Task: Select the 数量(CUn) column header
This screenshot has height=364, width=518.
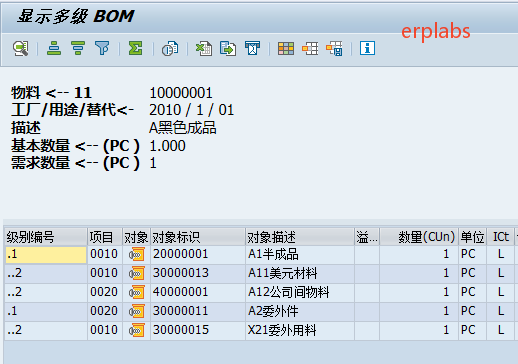Action: pyautogui.click(x=419, y=237)
